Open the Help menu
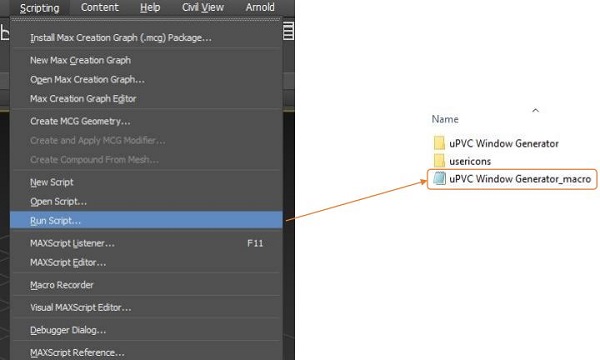600x360 pixels. [x=150, y=8]
